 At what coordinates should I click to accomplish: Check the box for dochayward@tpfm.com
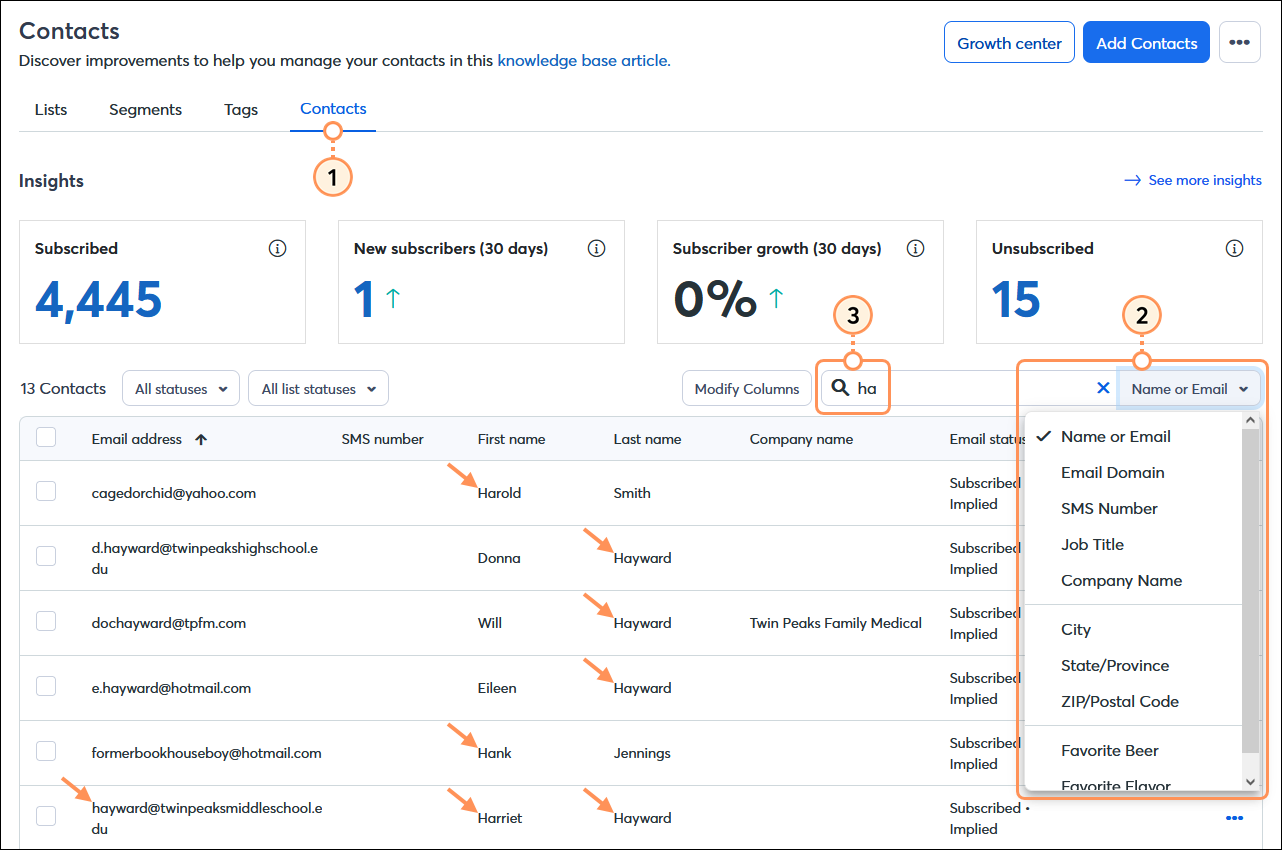(46, 621)
